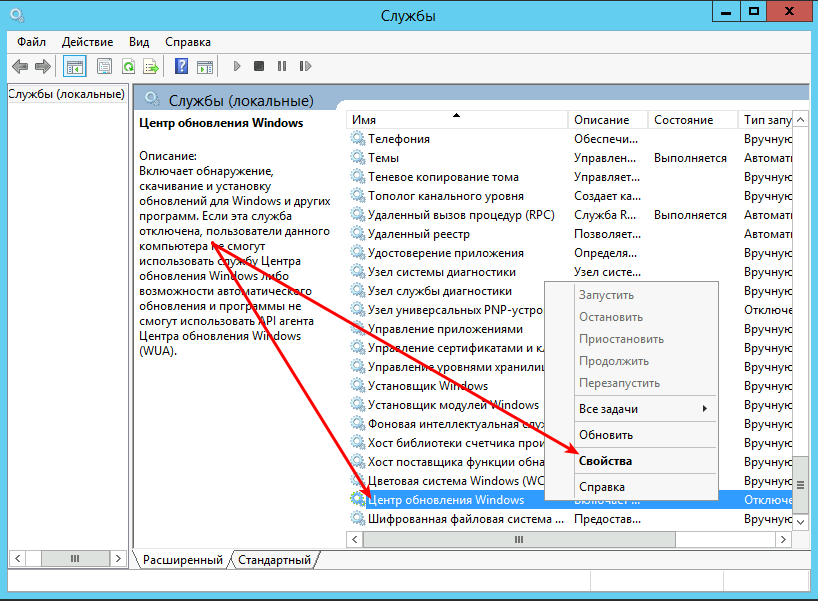The image size is (818, 601).
Task: Select the gear icon beside Темы
Action: tap(357, 158)
